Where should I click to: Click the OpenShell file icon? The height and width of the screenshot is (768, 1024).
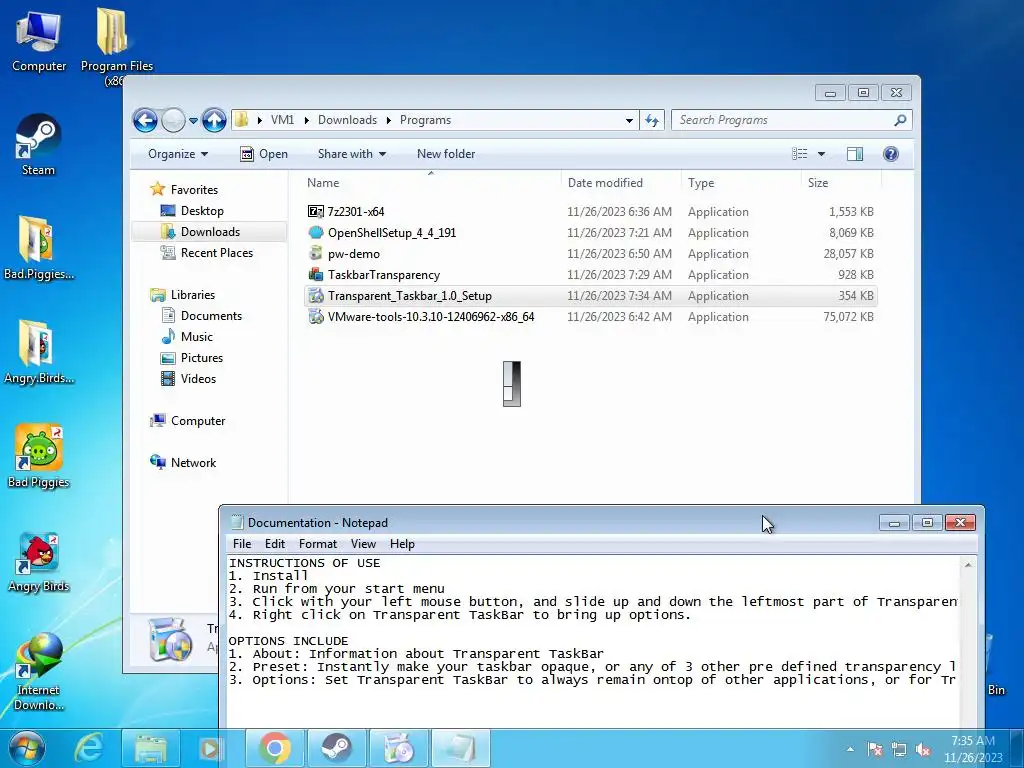[315, 232]
